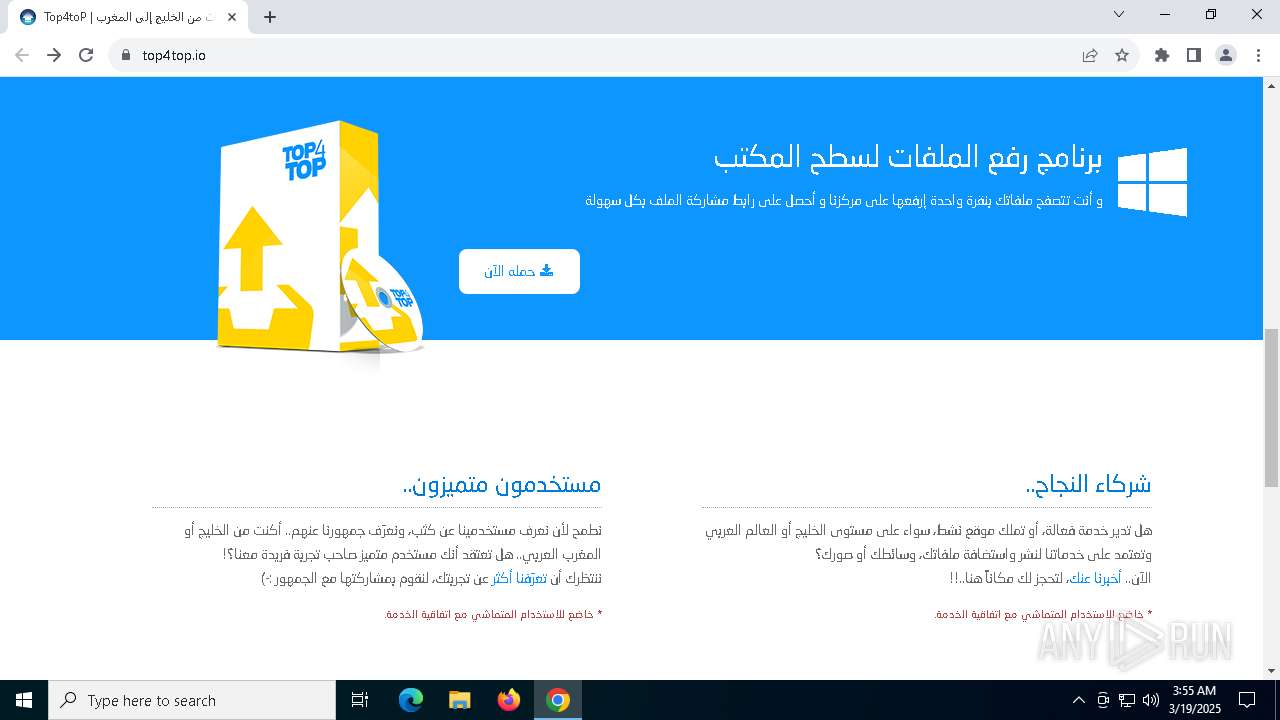
Task: Open the clock showing 3:55 AM
Action: point(1194,700)
